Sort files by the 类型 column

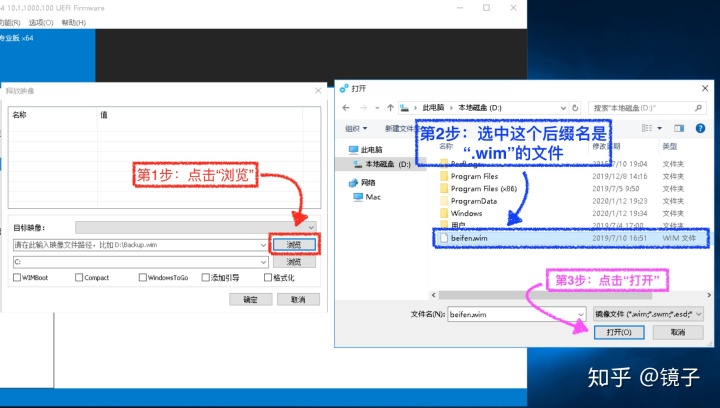[670, 146]
